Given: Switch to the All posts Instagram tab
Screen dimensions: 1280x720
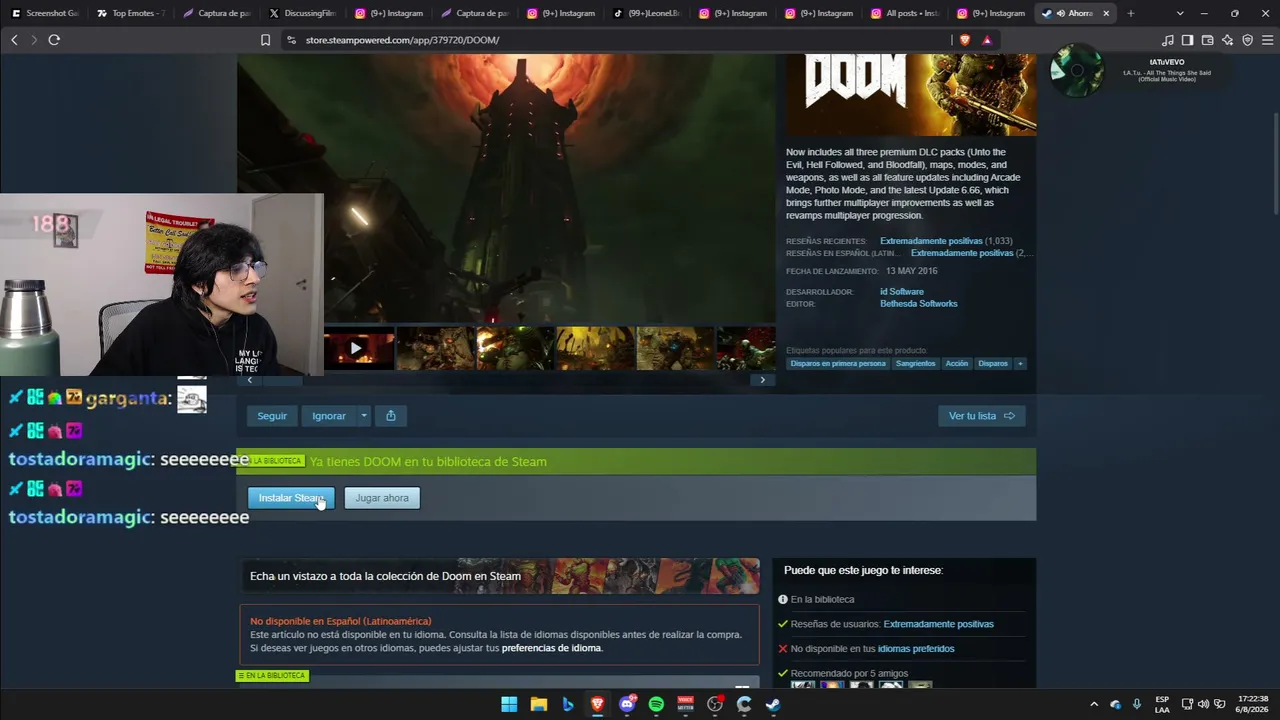Looking at the screenshot, I should (x=904, y=13).
